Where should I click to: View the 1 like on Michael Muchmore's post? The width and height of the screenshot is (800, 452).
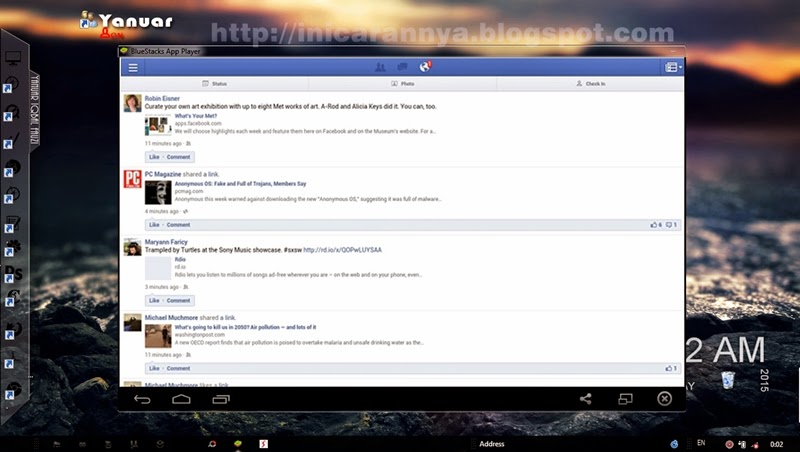671,368
